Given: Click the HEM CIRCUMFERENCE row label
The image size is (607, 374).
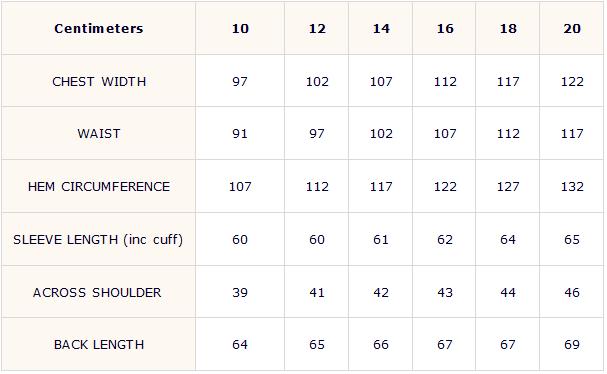Looking at the screenshot, I should point(99,187).
